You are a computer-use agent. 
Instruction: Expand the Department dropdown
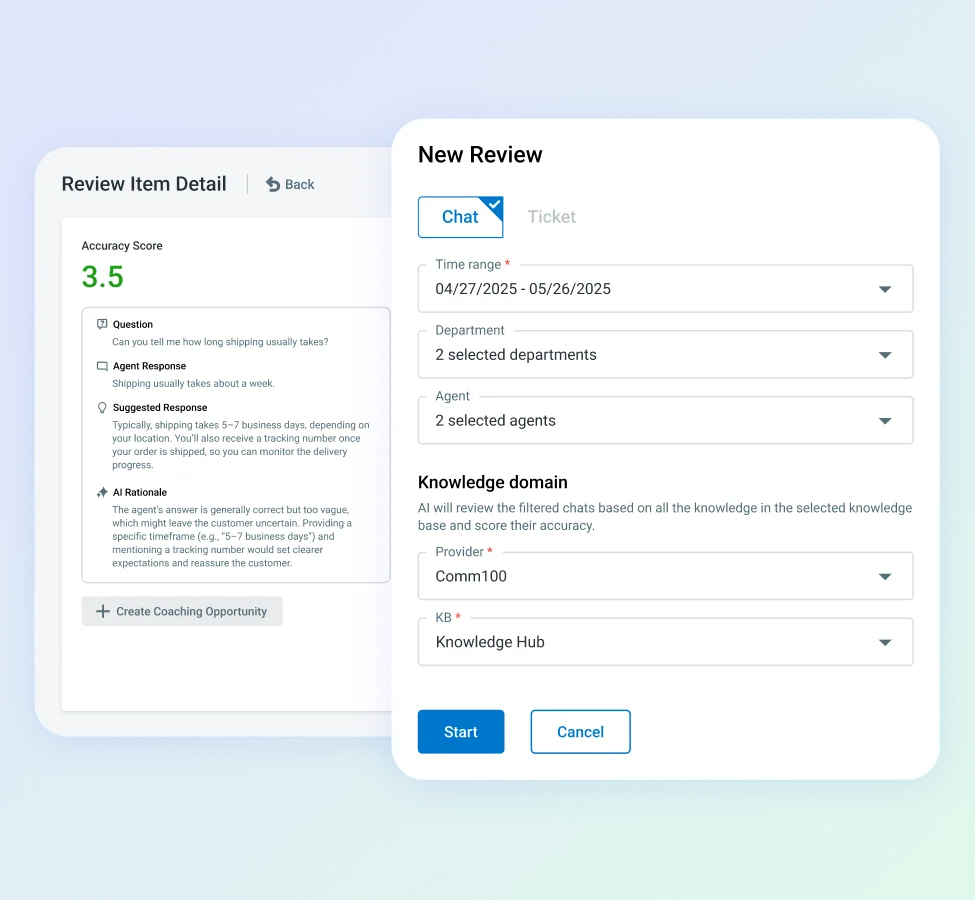tap(884, 355)
